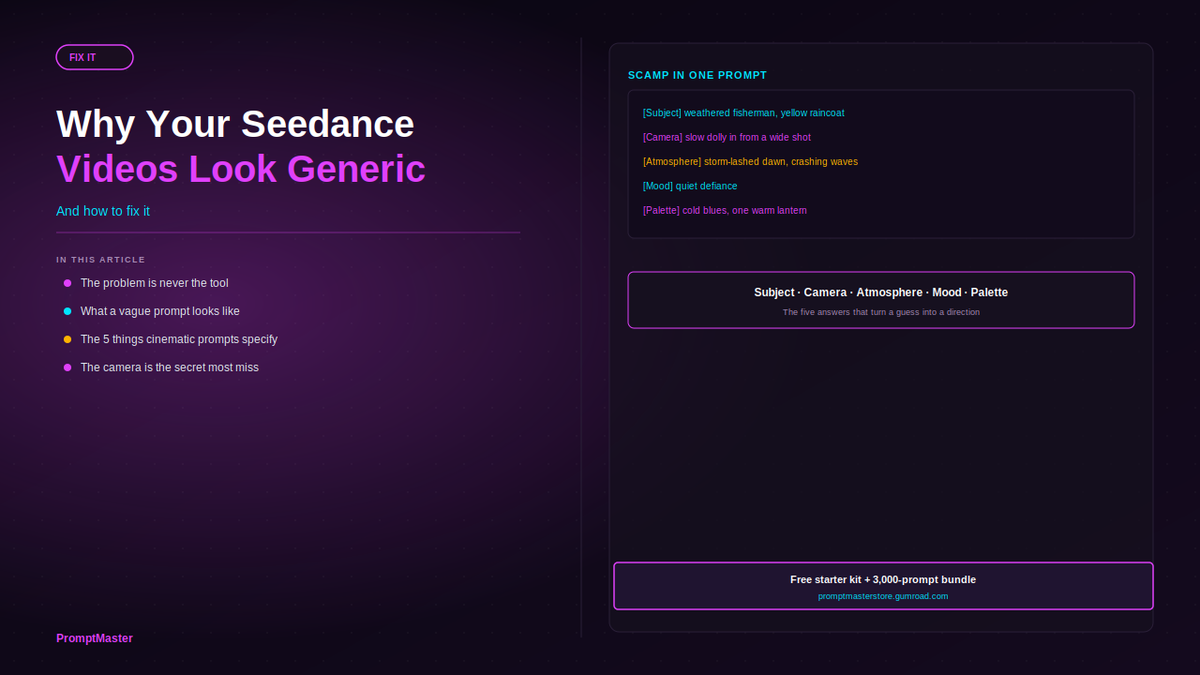Click the 'And how to fix it' subtitle
Screen dimensions: 1200x675
[103, 211]
